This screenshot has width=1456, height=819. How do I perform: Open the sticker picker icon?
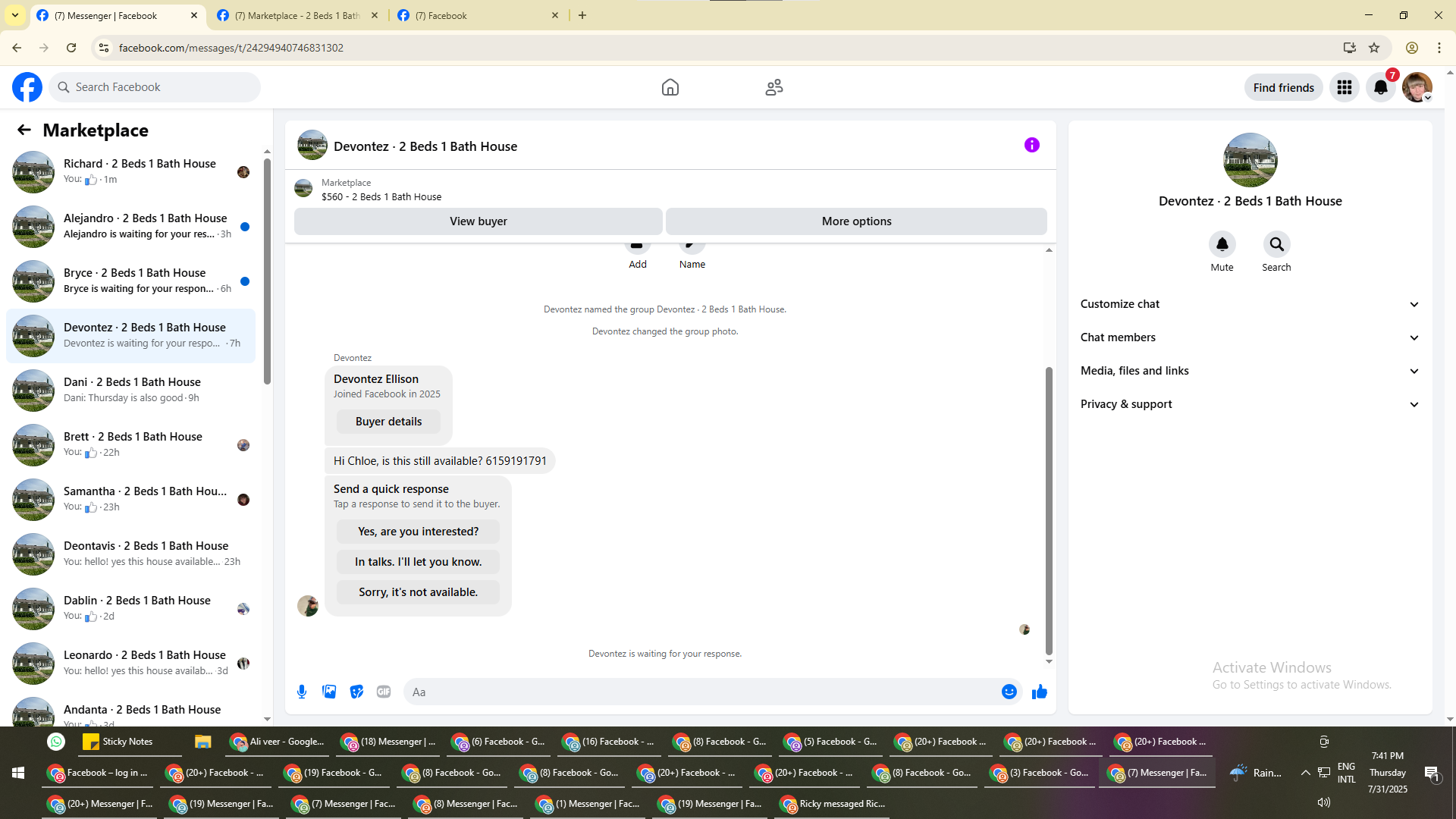(356, 692)
